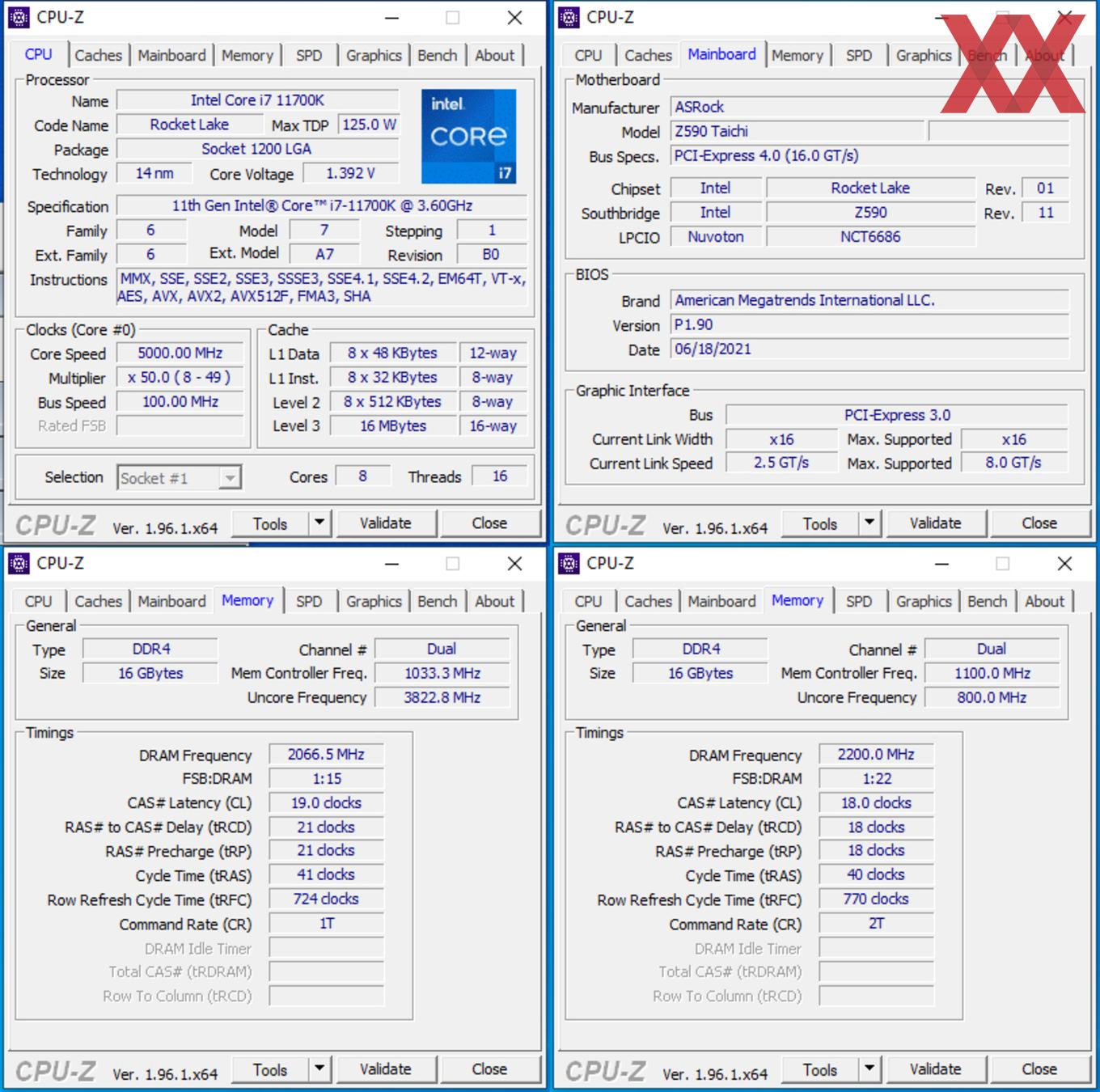Click the CPU-Z app icon in the Mainboard window title bar
1100x1092 pixels.
click(x=569, y=17)
